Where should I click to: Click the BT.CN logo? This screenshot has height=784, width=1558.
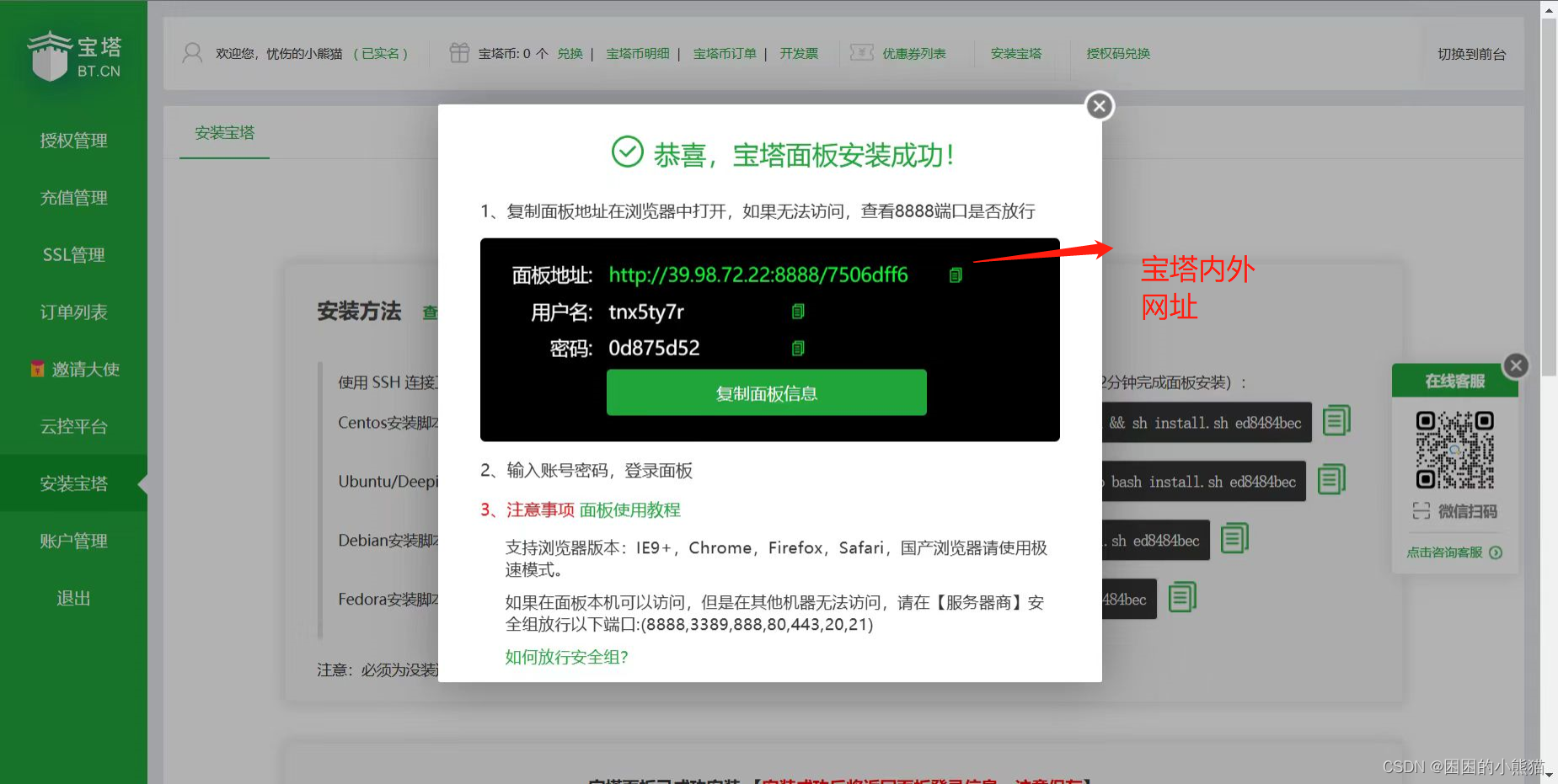pyautogui.click(x=74, y=56)
